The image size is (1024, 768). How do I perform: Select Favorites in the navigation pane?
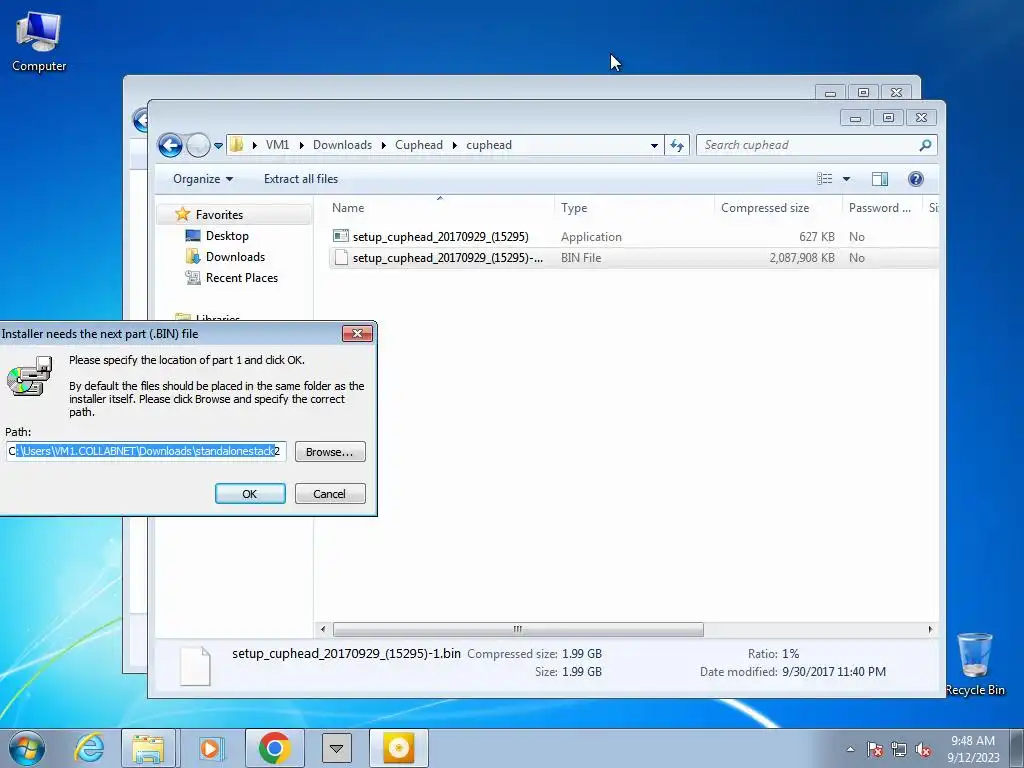(x=219, y=215)
